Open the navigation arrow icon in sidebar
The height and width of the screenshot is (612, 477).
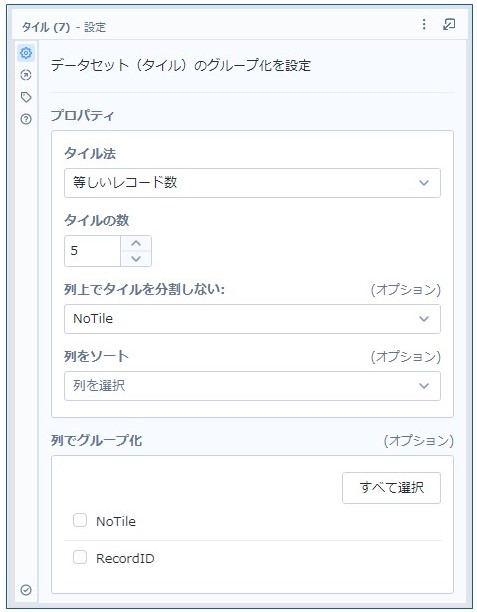point(26,75)
